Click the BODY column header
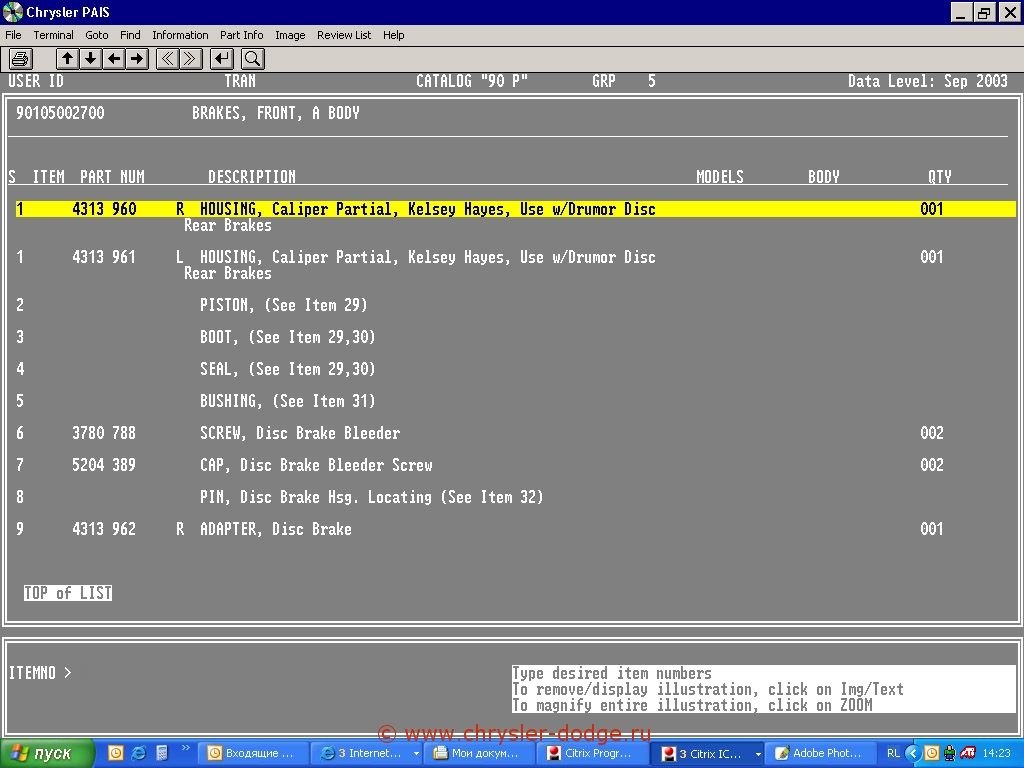Viewport: 1024px width, 768px height. [x=824, y=177]
